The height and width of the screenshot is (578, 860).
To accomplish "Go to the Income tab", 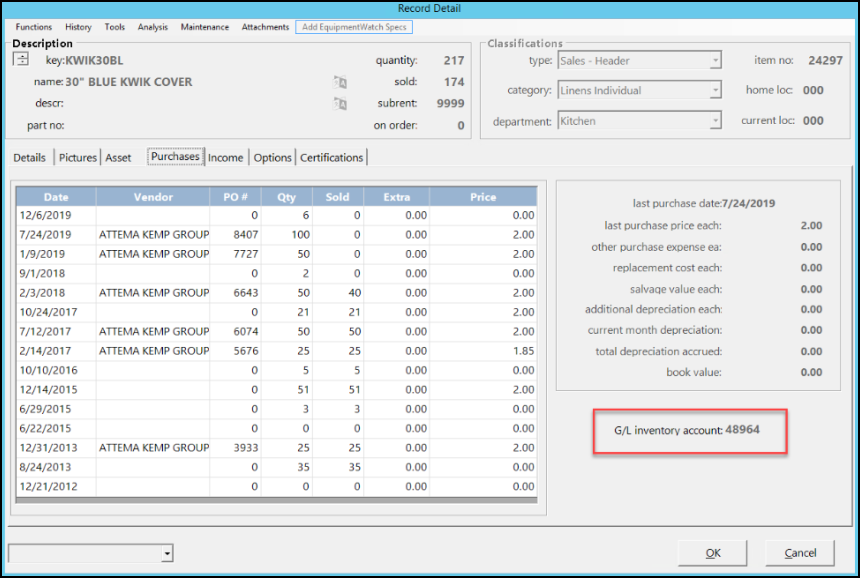I will click(x=225, y=158).
